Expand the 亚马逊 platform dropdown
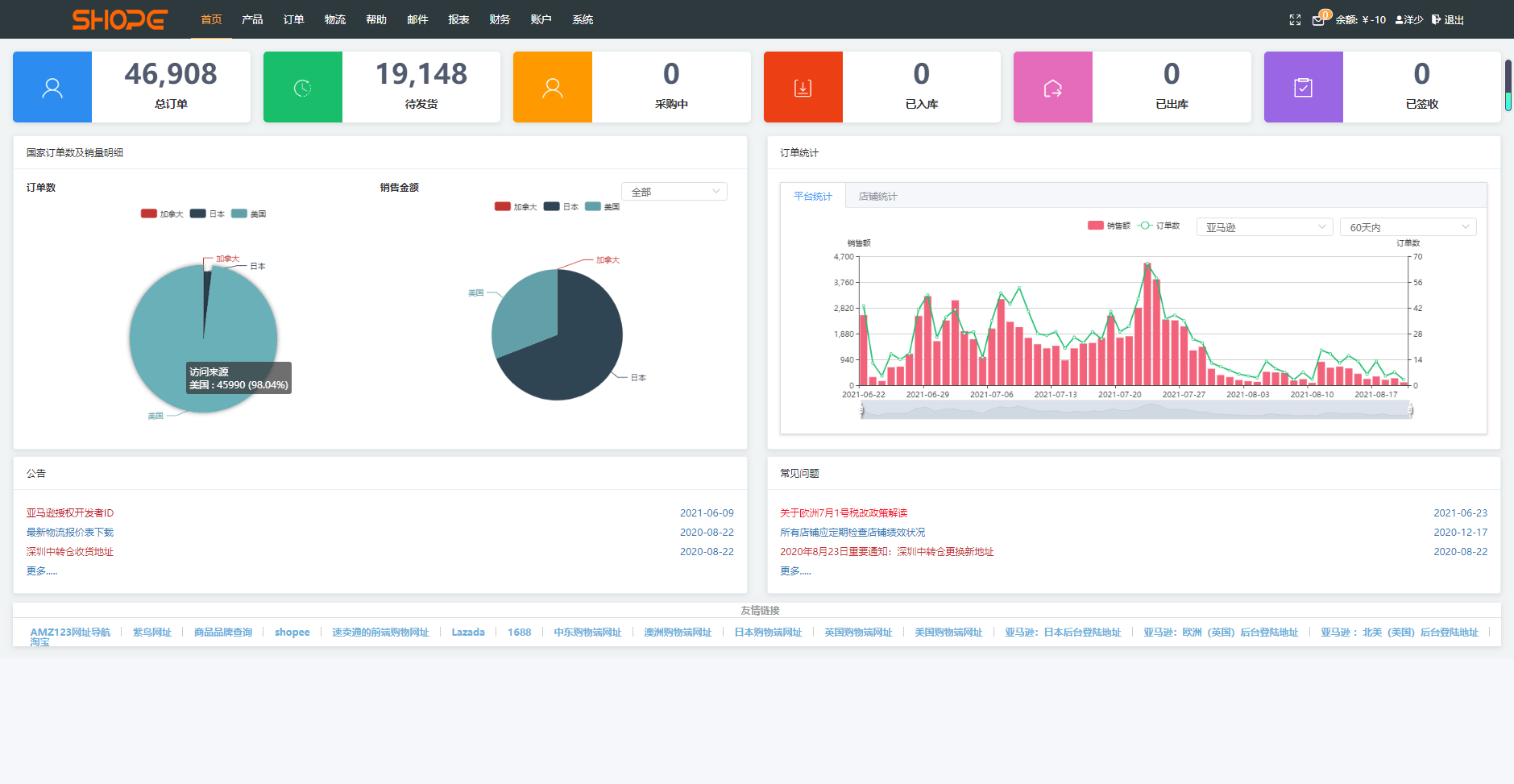Image resolution: width=1514 pixels, height=784 pixels. 1263,227
